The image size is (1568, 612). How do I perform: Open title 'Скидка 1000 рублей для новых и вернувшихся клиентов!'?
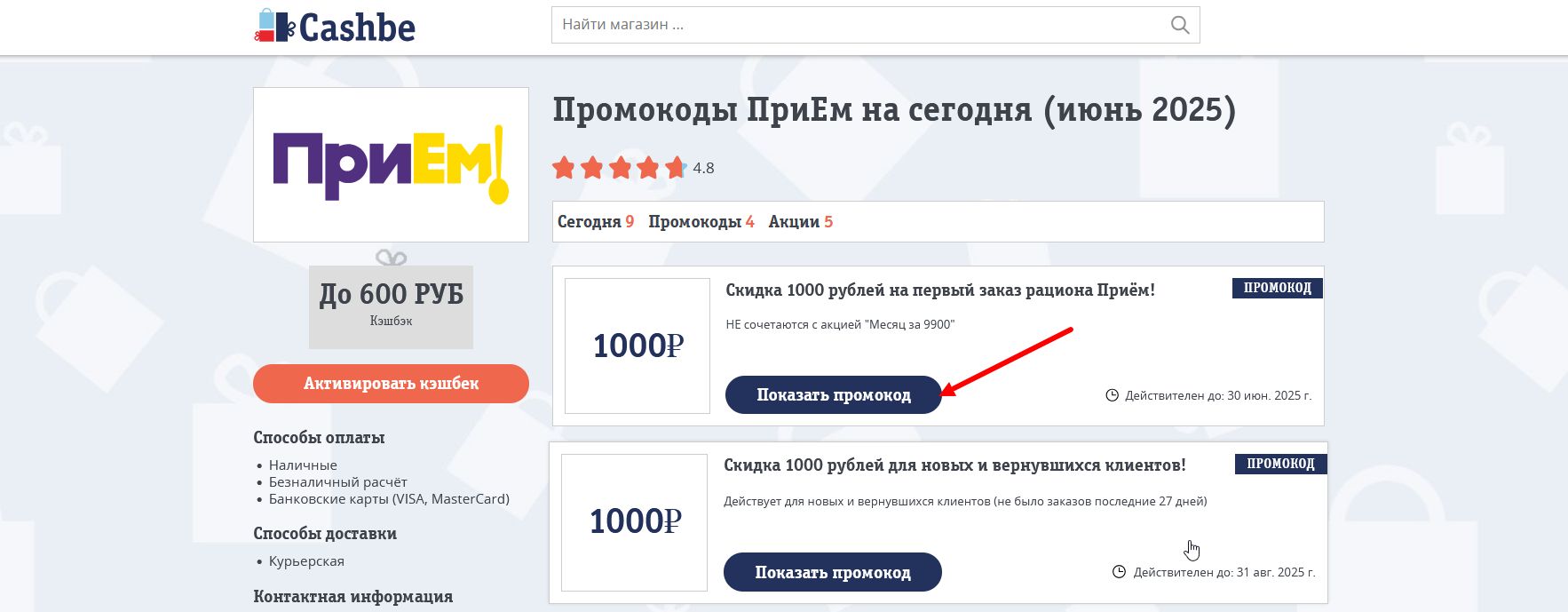point(954,465)
